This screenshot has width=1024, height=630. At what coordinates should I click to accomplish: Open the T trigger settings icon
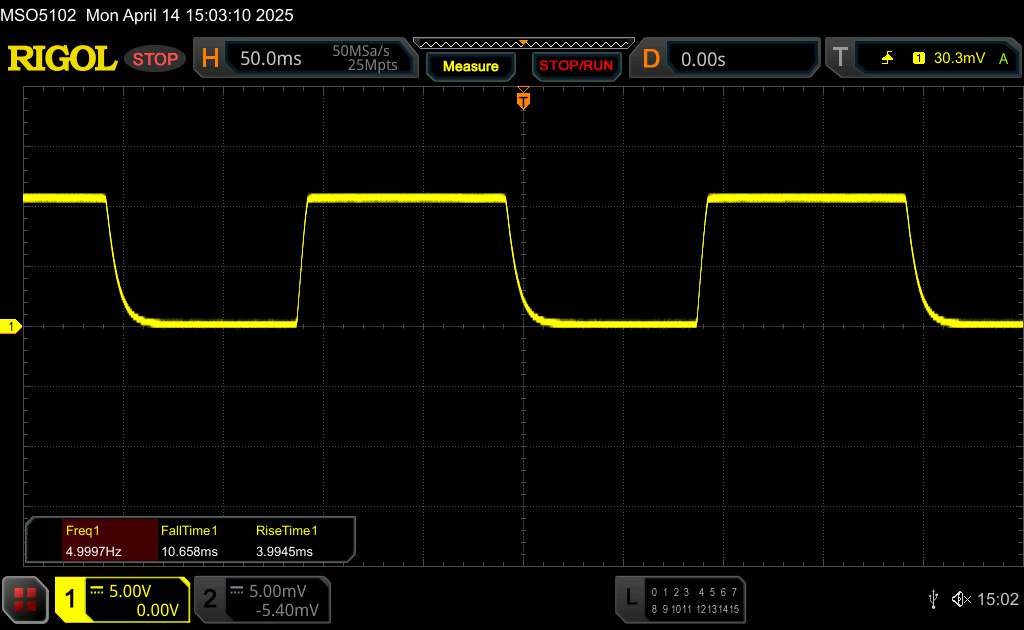pyautogui.click(x=839, y=59)
